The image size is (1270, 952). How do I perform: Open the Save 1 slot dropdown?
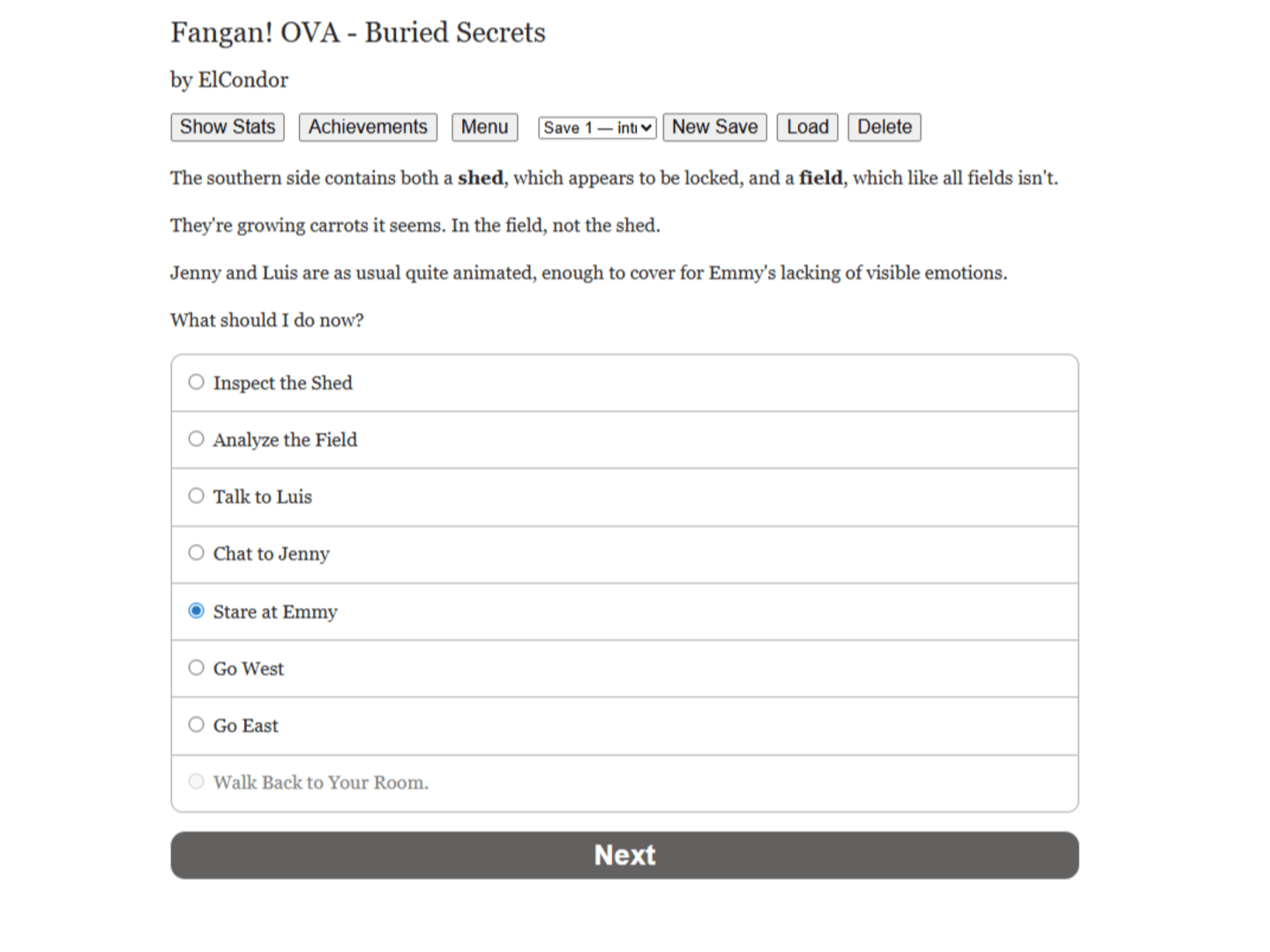[597, 128]
